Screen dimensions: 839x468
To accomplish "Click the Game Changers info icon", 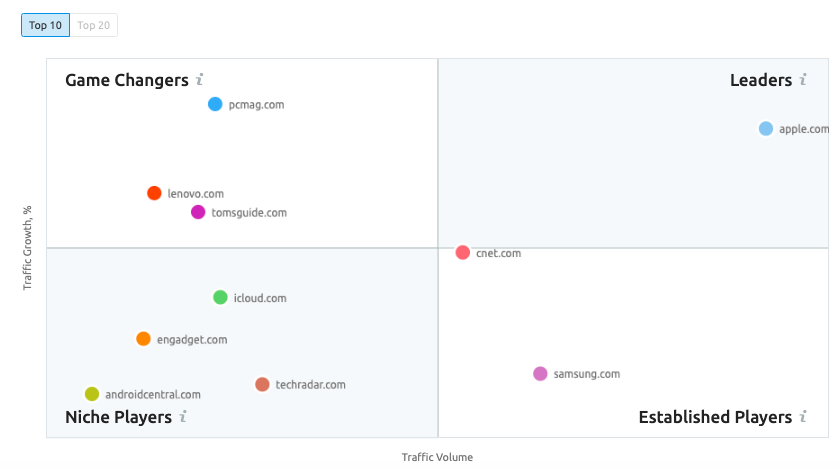I will pos(200,80).
